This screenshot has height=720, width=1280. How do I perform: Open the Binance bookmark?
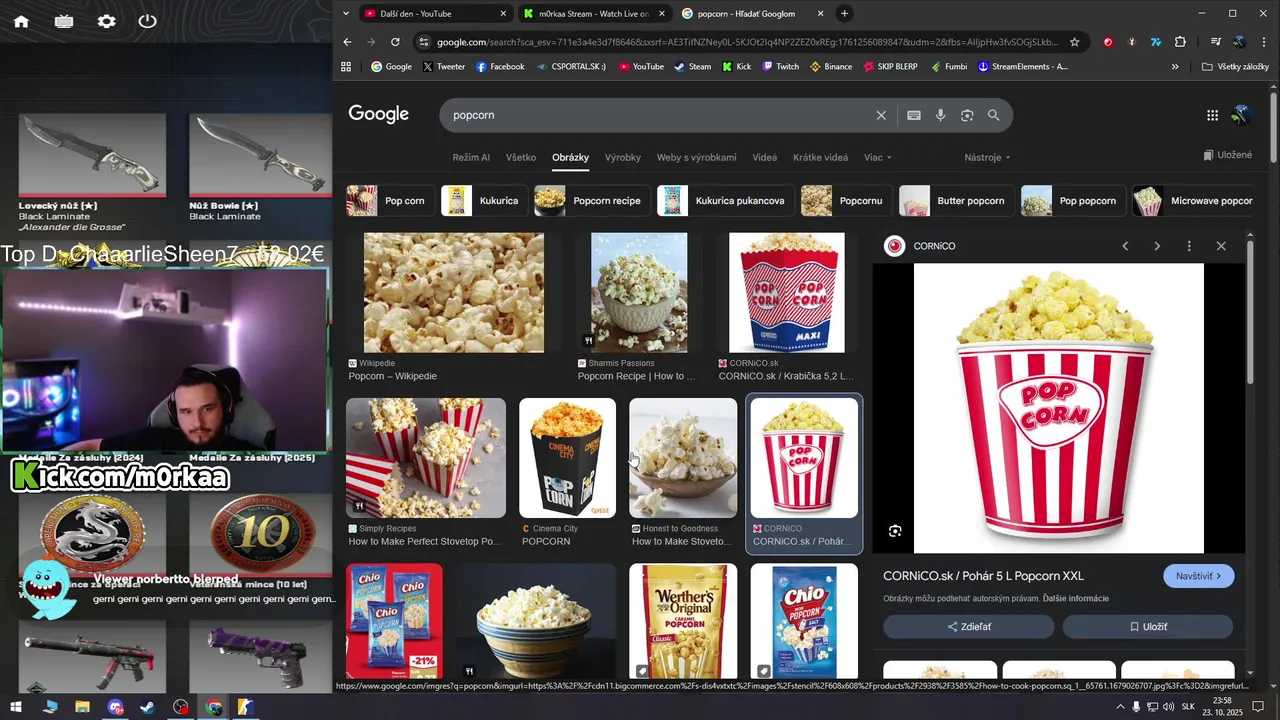click(x=831, y=67)
